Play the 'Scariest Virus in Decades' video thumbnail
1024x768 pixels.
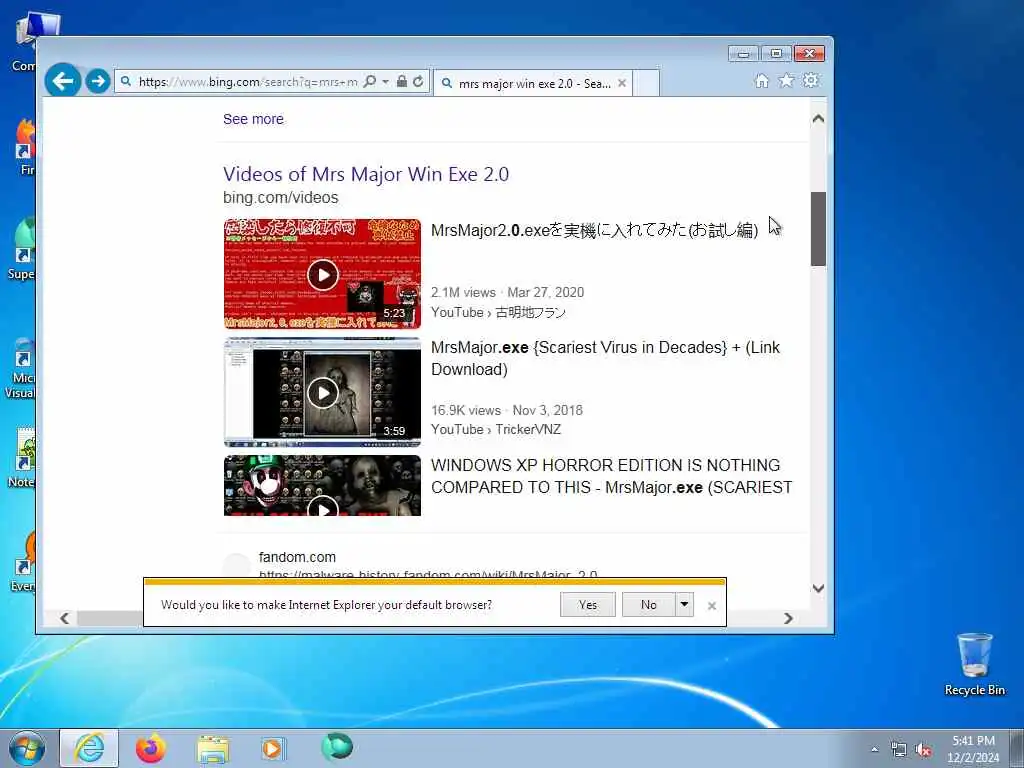click(323, 392)
